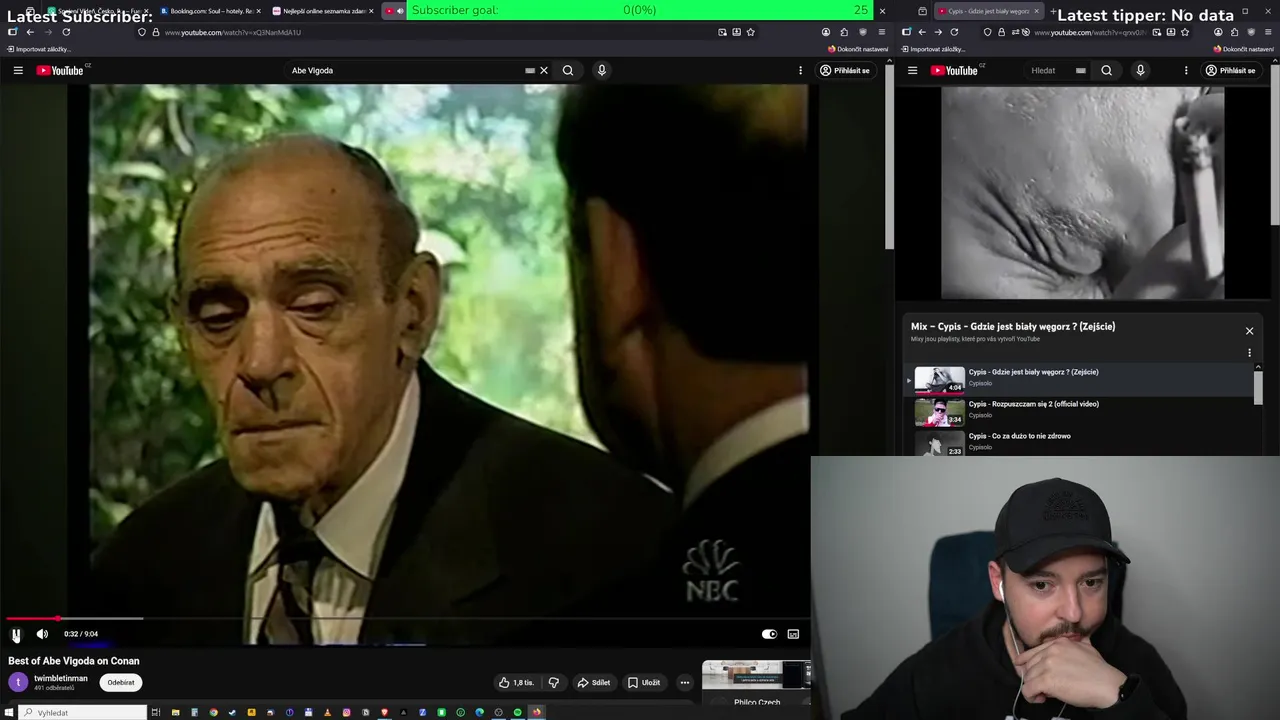Pause the Abe Vigoda video

(16, 634)
